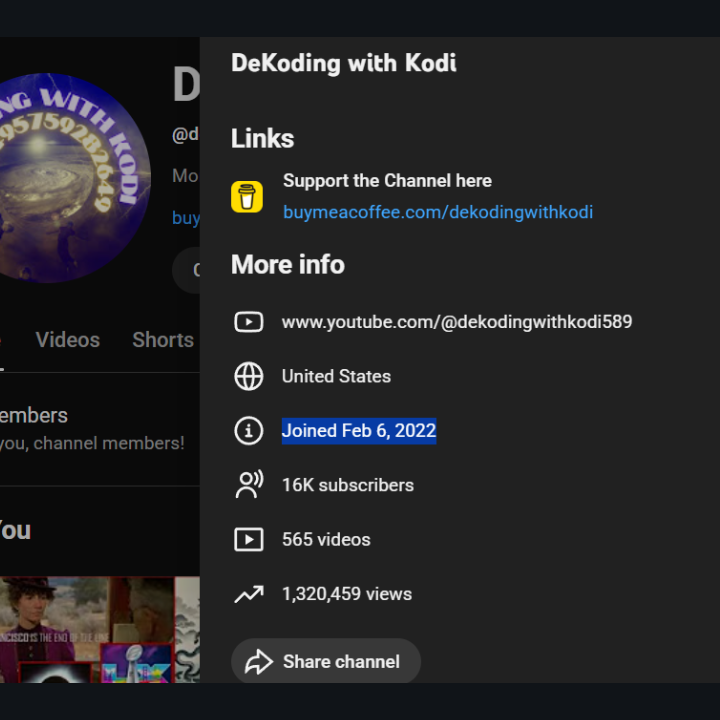Click the video icon beside 565 videos
Image resolution: width=720 pixels, height=720 pixels.
pyautogui.click(x=249, y=539)
